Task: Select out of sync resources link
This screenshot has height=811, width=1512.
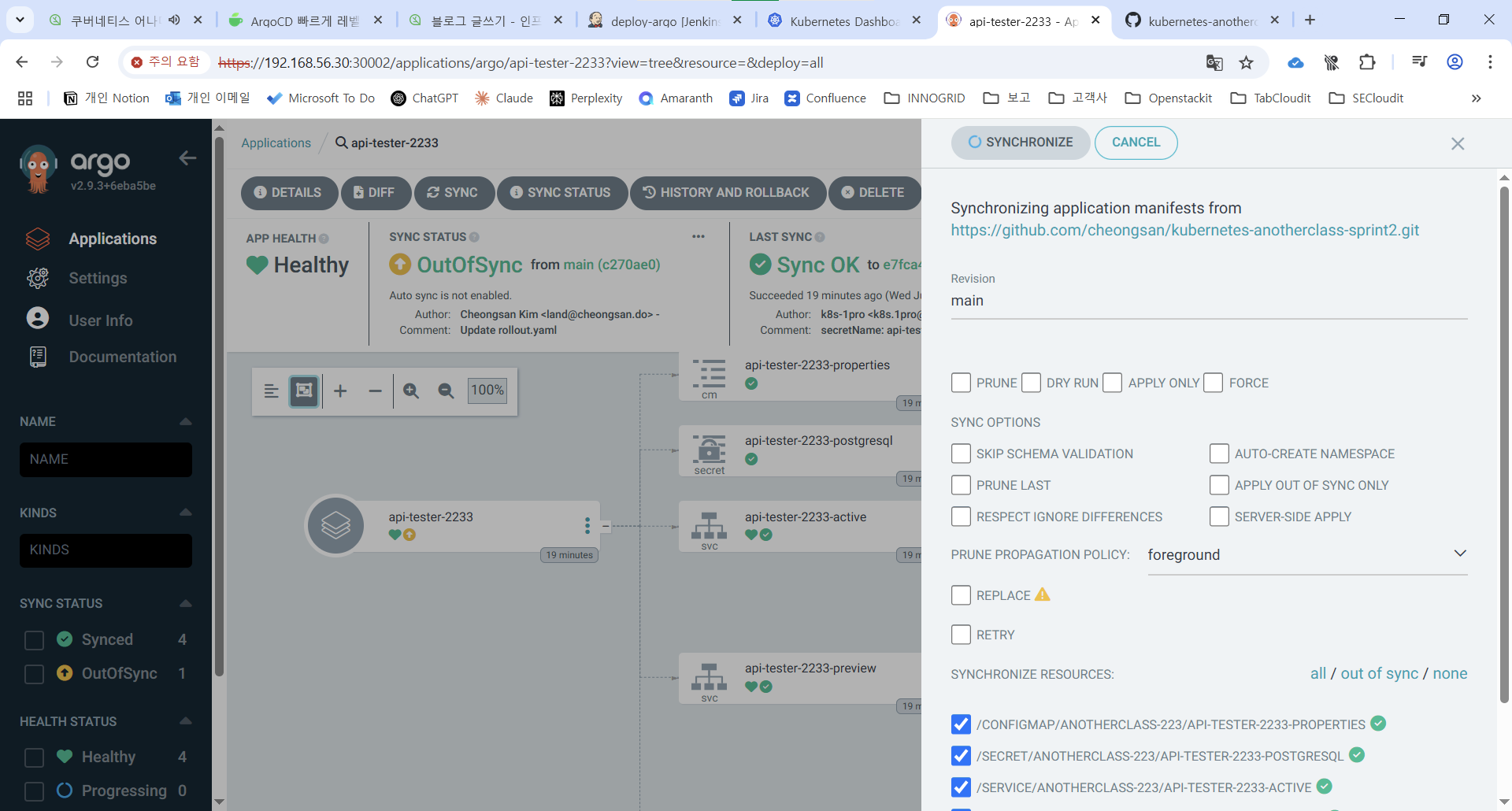Action: coord(1379,674)
